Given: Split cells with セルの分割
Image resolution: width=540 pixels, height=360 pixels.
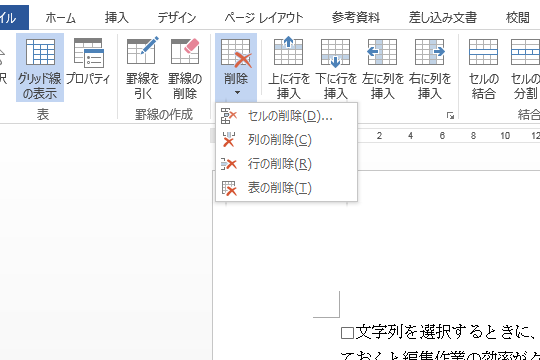Looking at the screenshot, I should [525, 68].
